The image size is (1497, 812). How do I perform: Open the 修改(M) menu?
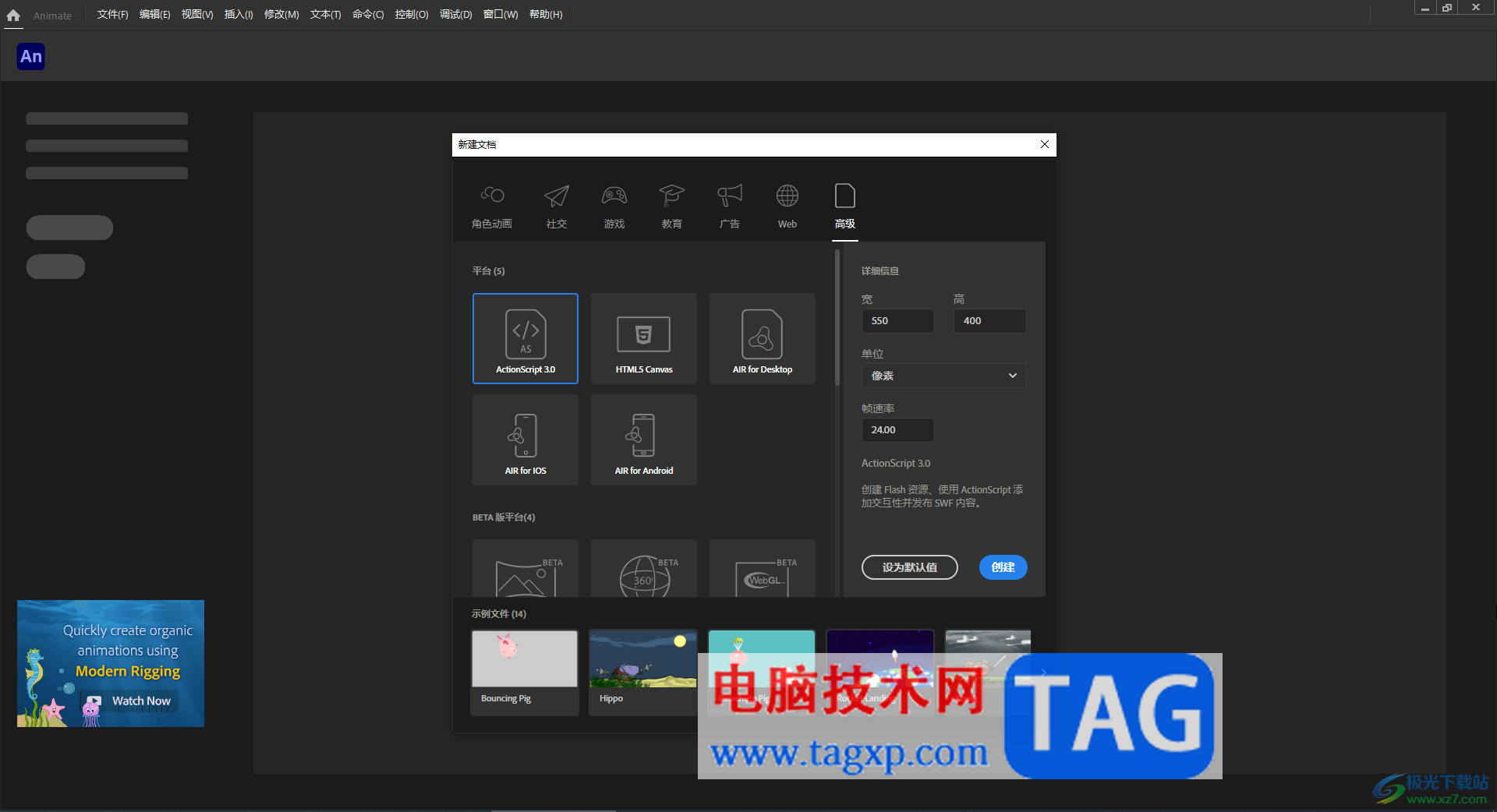[281, 15]
